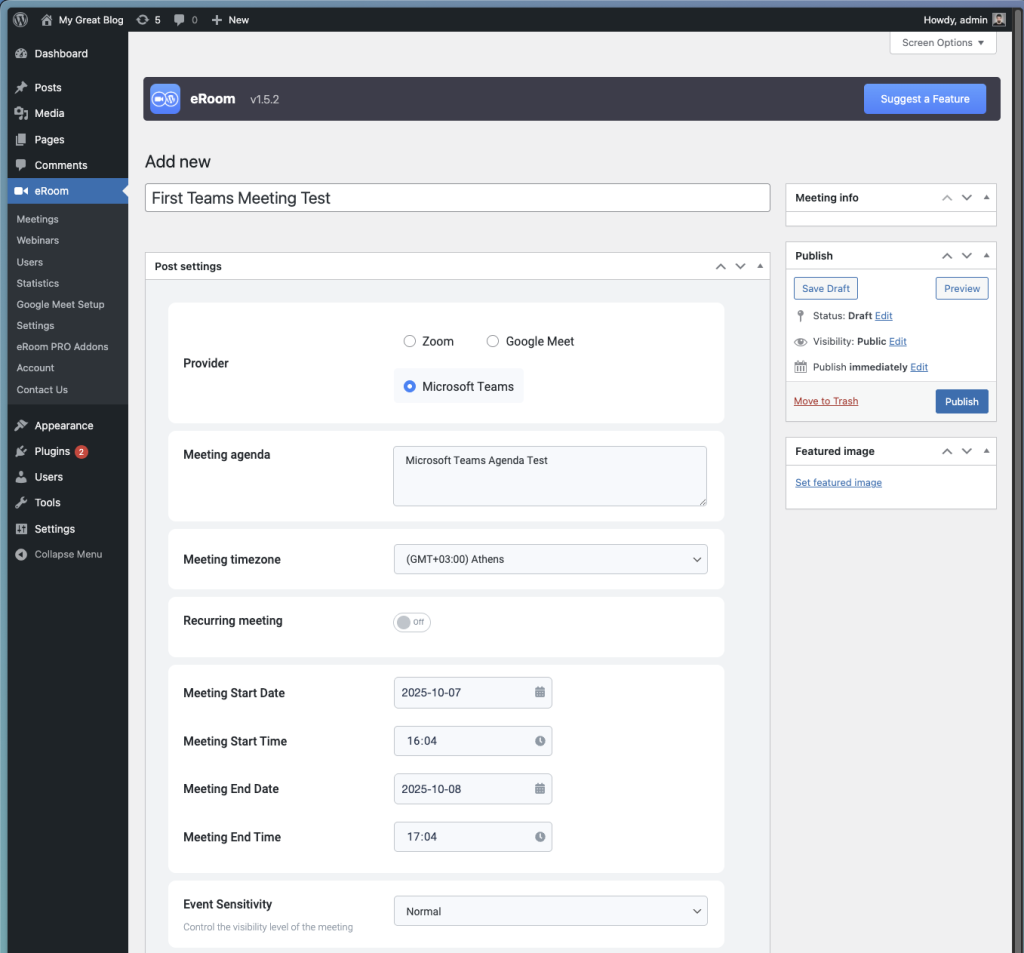Screen dimensions: 1024x953
Task: Go to Plugins in the sidebar
Action: point(52,451)
